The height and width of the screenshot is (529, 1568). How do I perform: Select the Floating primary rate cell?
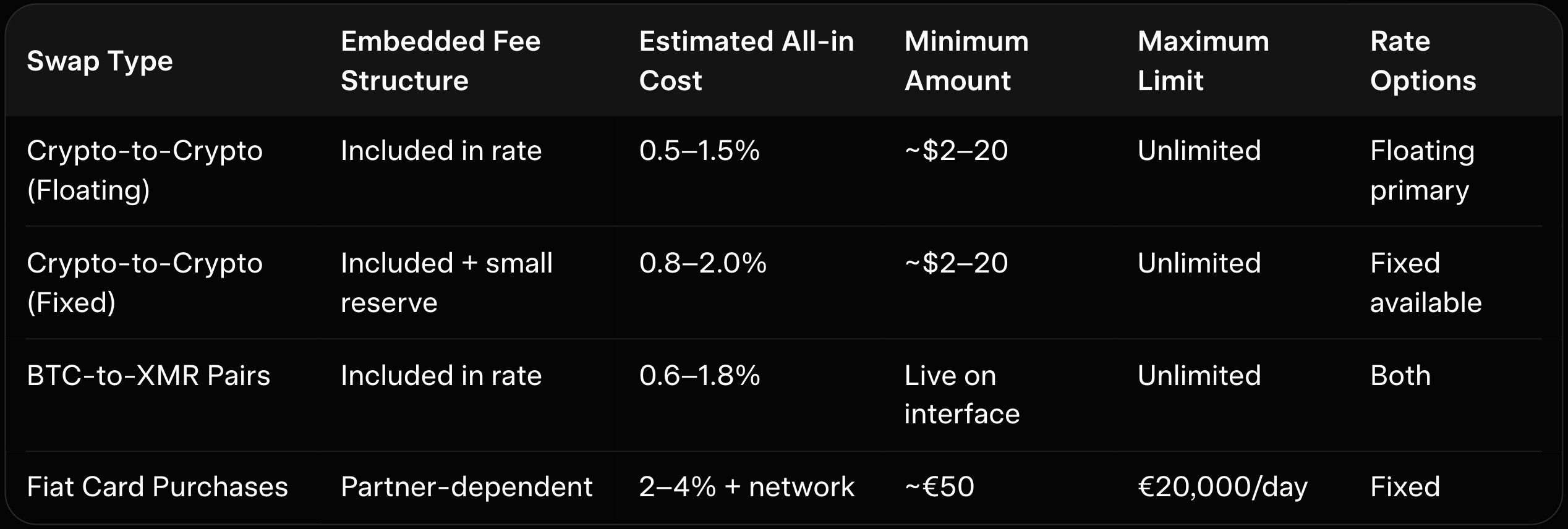coord(1421,170)
